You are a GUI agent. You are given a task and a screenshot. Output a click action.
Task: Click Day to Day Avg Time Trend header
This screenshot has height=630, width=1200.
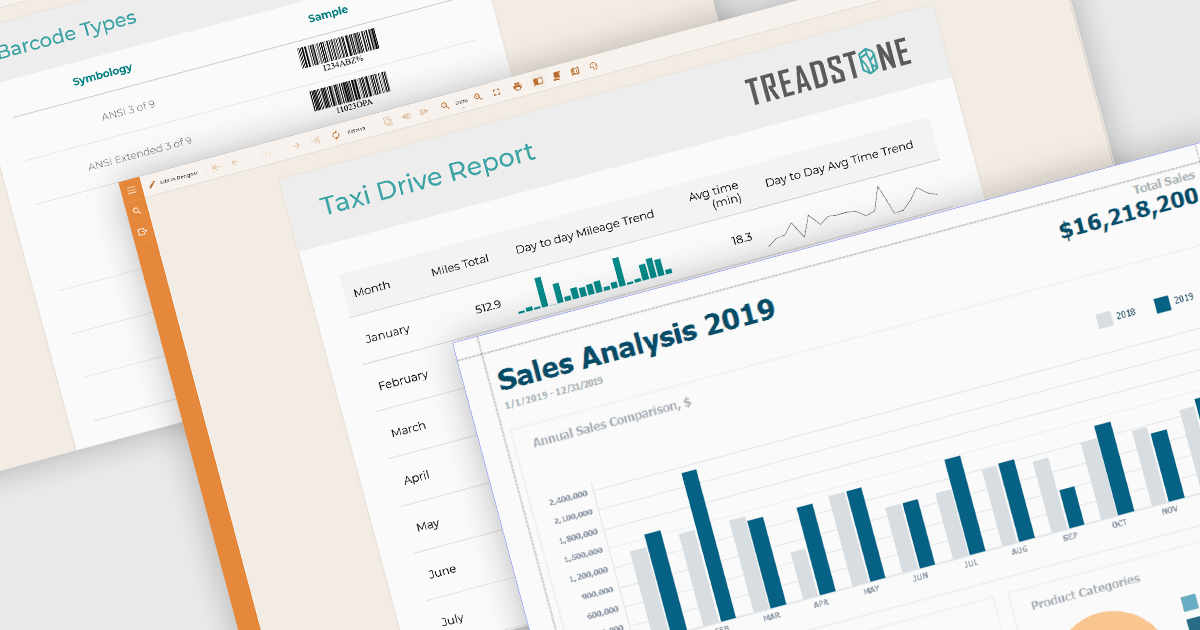coord(839,164)
